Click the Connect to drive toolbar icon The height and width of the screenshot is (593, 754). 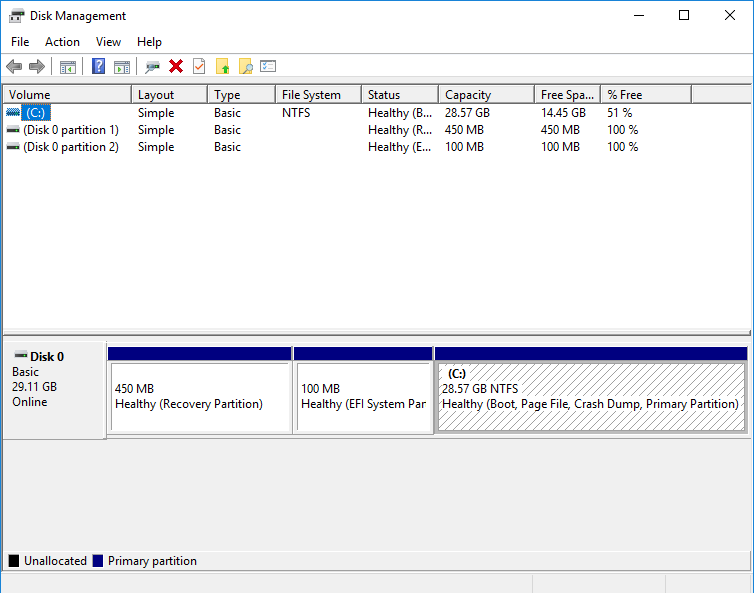click(152, 67)
